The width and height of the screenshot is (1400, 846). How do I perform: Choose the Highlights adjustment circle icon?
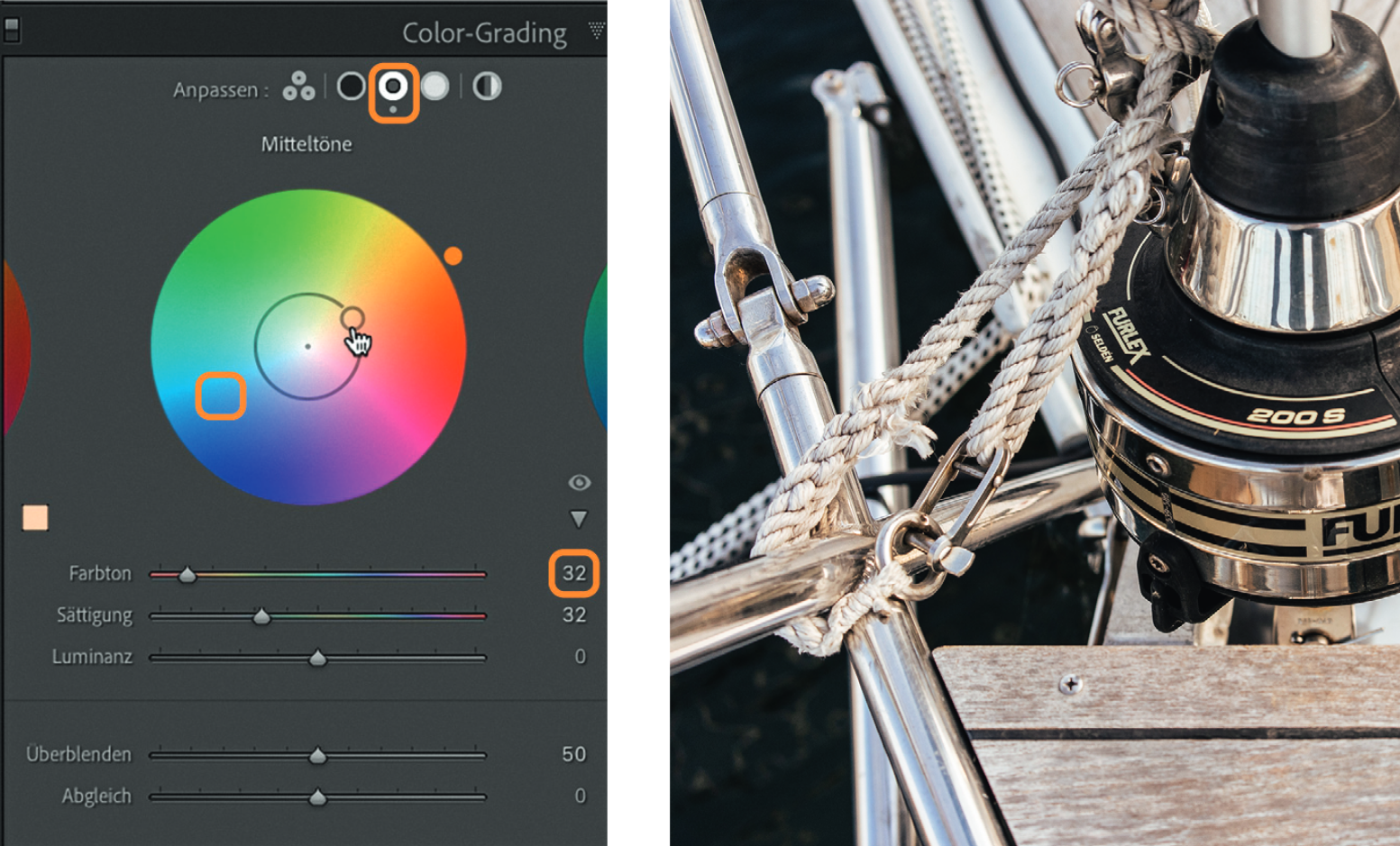(435, 86)
